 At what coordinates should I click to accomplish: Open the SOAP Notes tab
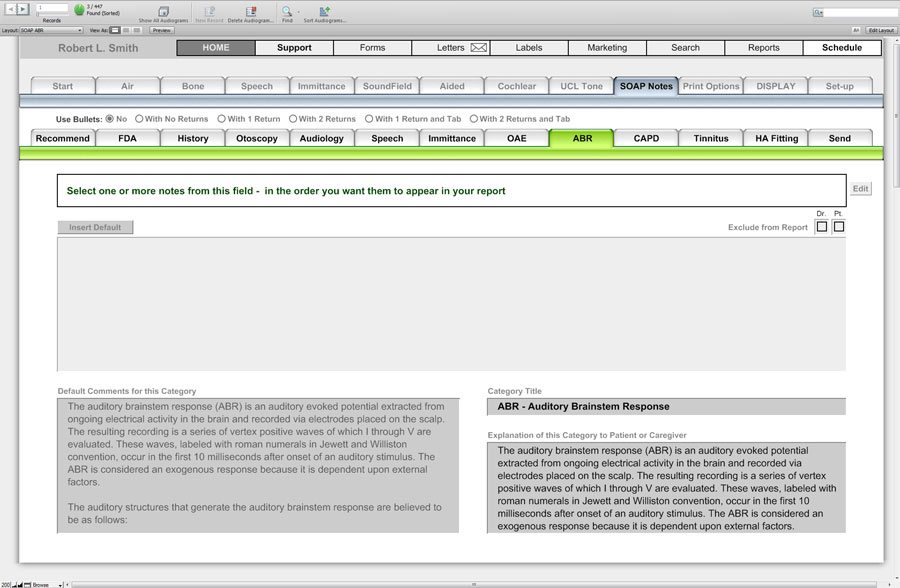coord(646,86)
